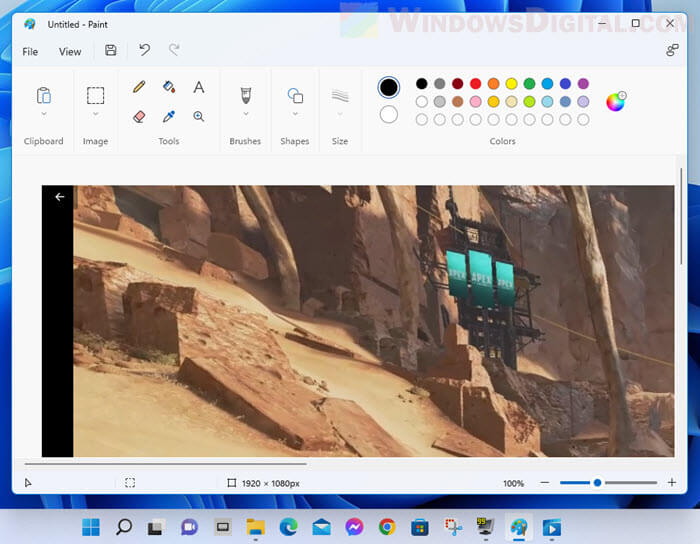700x544 pixels.
Task: Select the Pencil tool
Action: point(139,86)
